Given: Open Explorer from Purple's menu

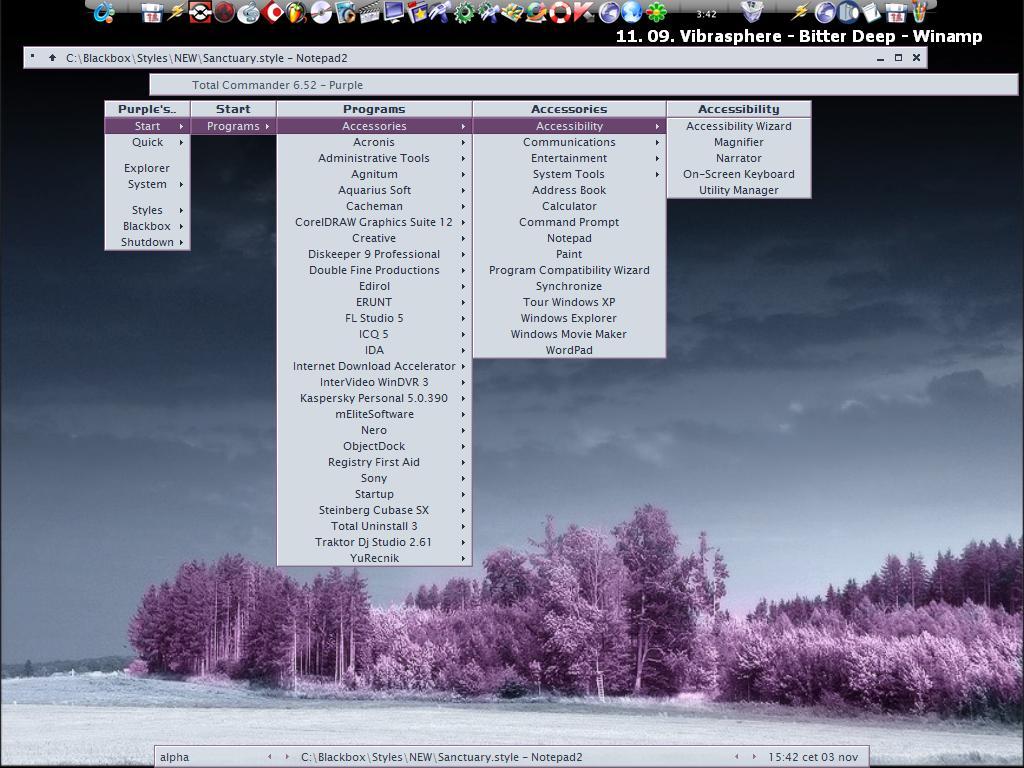Looking at the screenshot, I should (148, 168).
